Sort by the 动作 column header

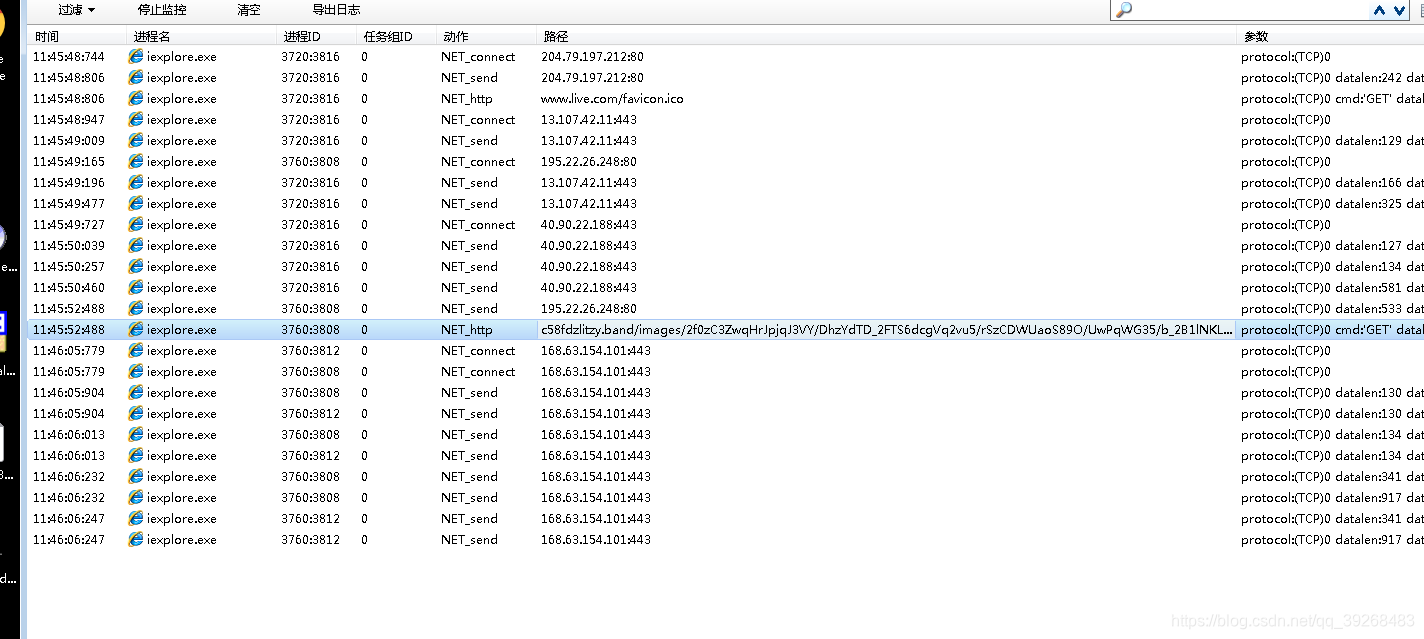[486, 36]
